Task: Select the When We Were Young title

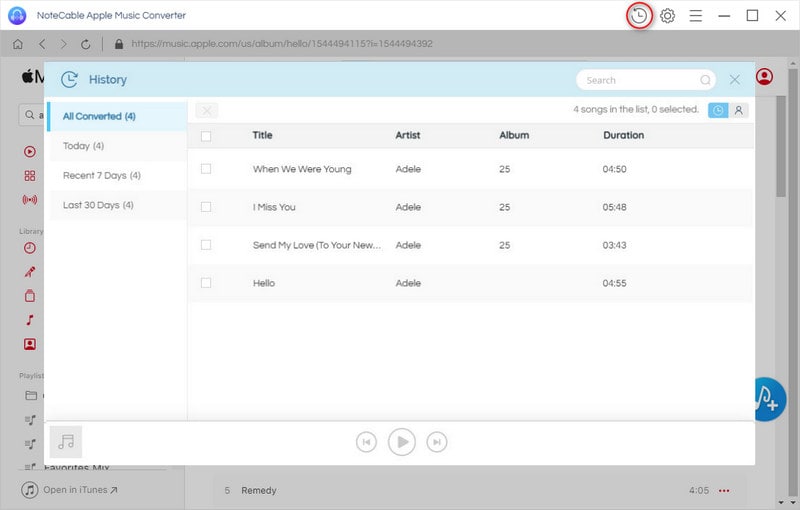Action: 302,169
